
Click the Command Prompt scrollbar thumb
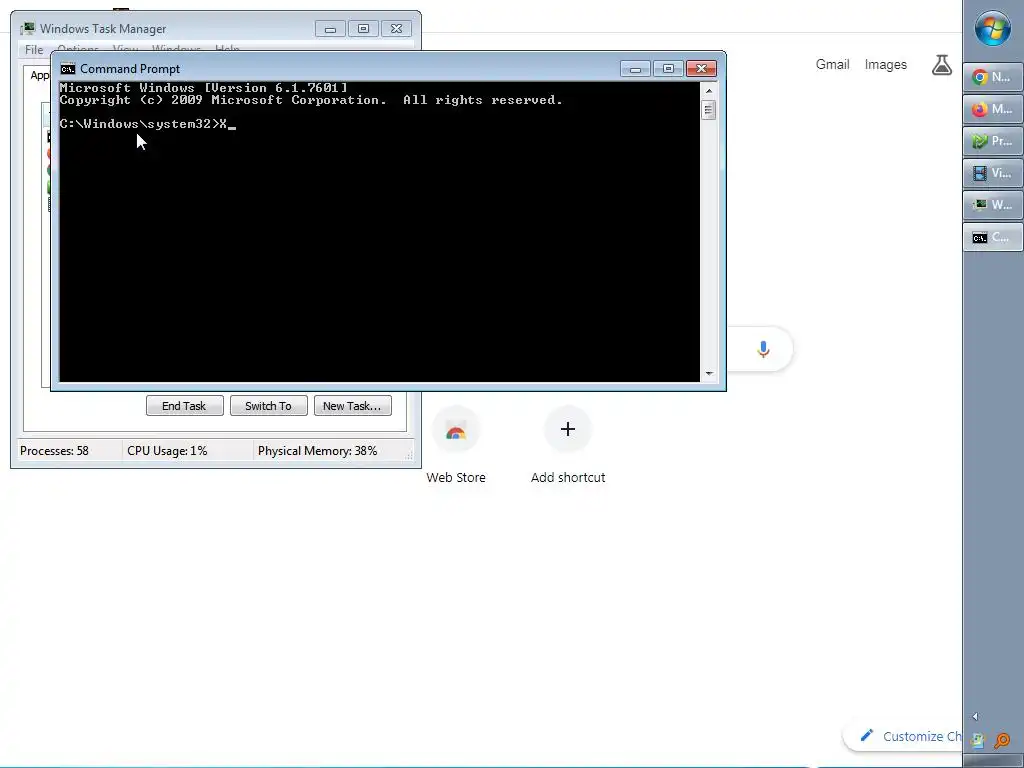click(709, 110)
